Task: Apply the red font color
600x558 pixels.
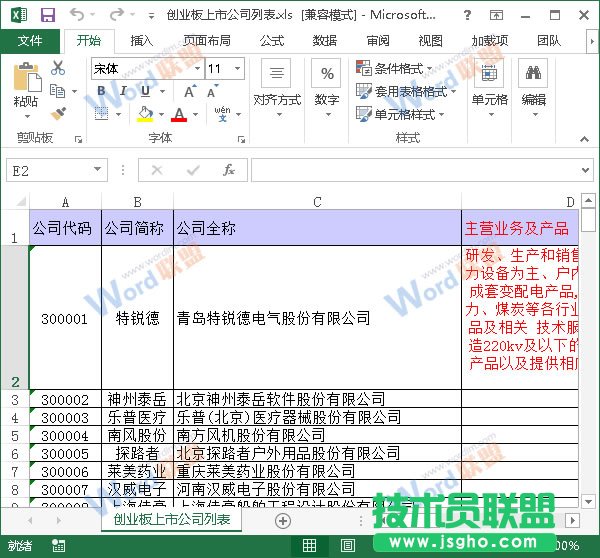Action: [x=179, y=114]
